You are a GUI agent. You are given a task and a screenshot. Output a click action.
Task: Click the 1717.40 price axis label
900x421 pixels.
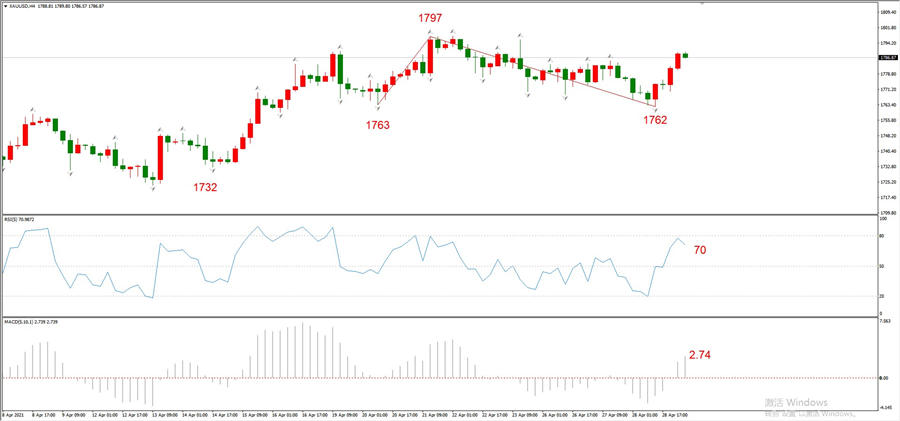(887, 198)
